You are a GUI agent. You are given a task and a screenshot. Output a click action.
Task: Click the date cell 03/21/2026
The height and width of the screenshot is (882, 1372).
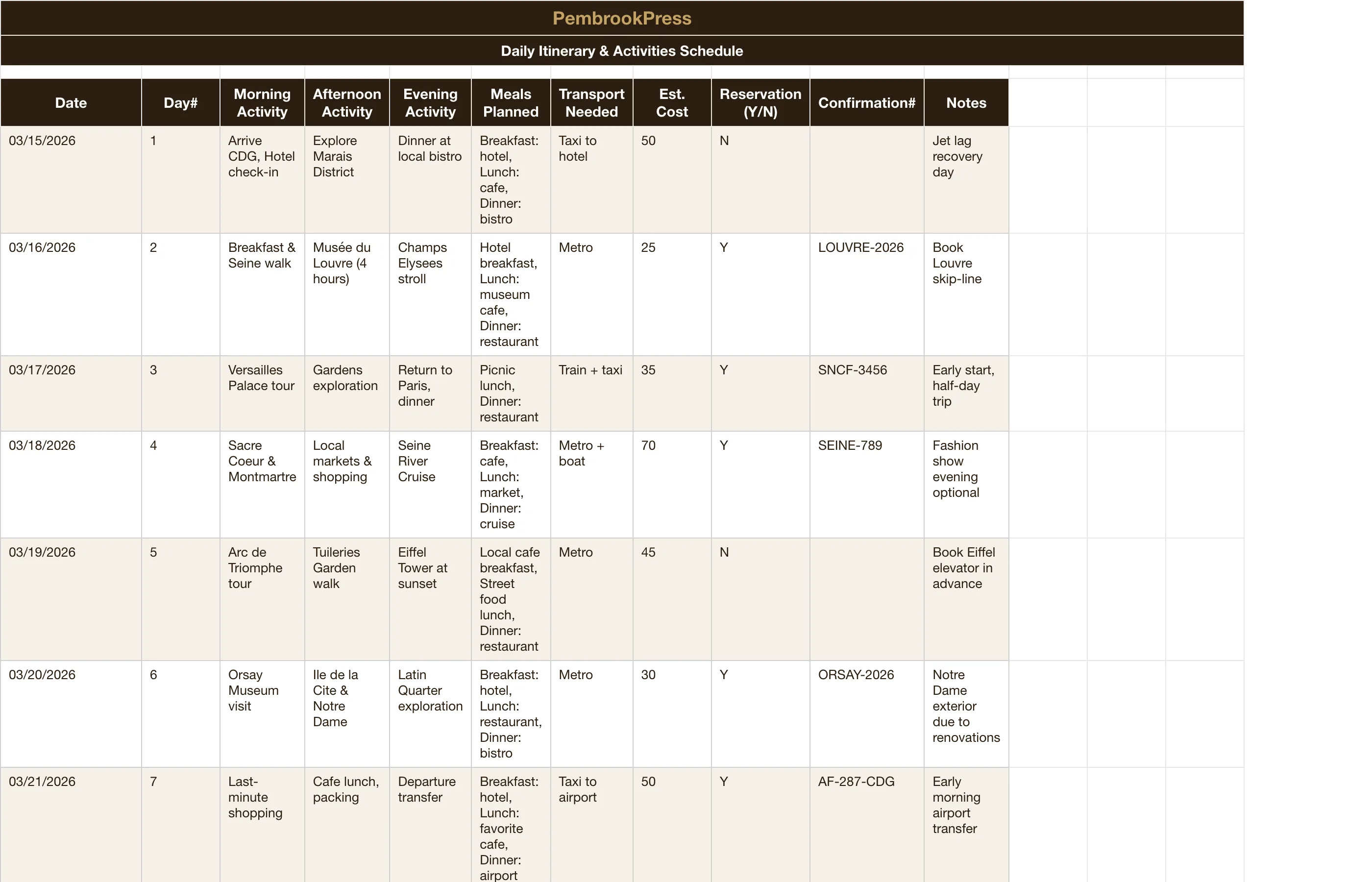click(71, 825)
